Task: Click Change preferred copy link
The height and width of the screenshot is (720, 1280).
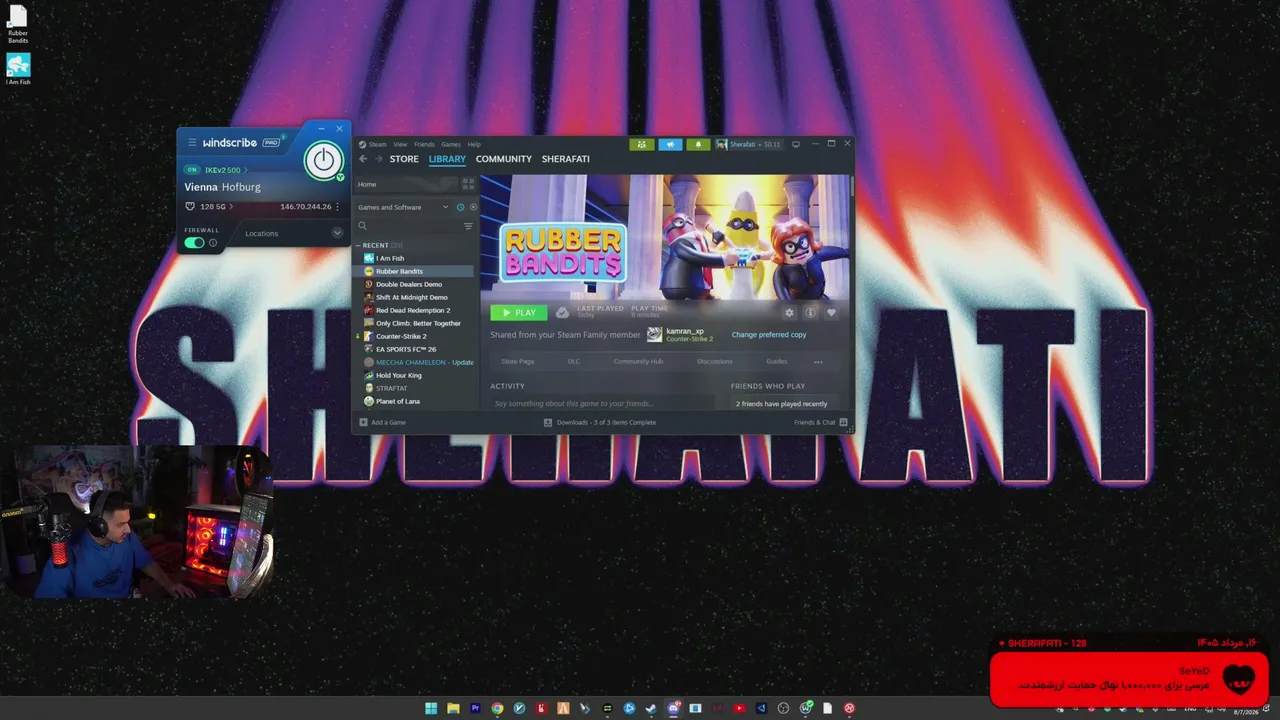Action: coord(769,335)
